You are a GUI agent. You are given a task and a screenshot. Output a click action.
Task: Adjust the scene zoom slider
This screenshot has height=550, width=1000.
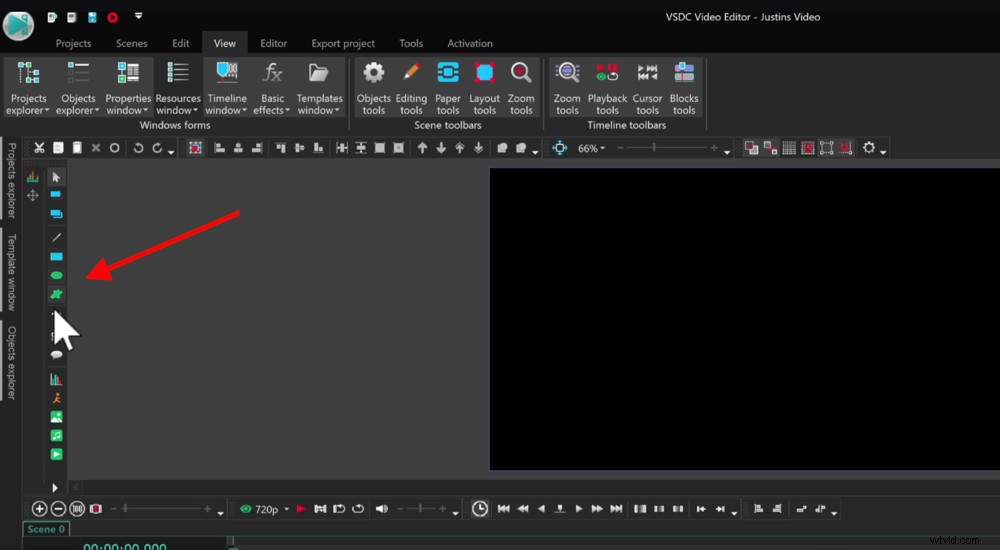pyautogui.click(x=667, y=148)
